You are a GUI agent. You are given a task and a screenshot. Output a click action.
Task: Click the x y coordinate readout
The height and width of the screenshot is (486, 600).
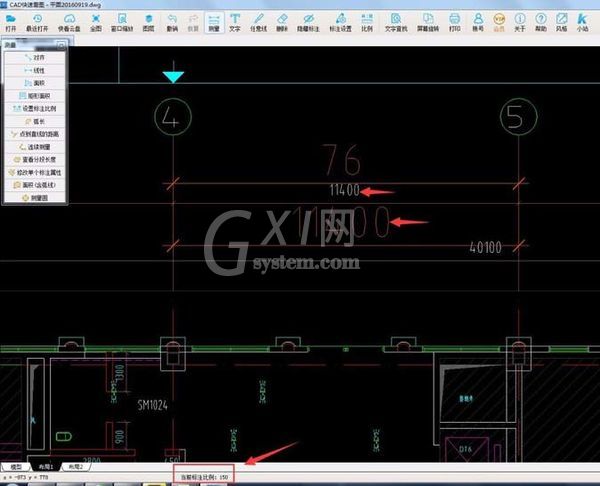point(26,477)
